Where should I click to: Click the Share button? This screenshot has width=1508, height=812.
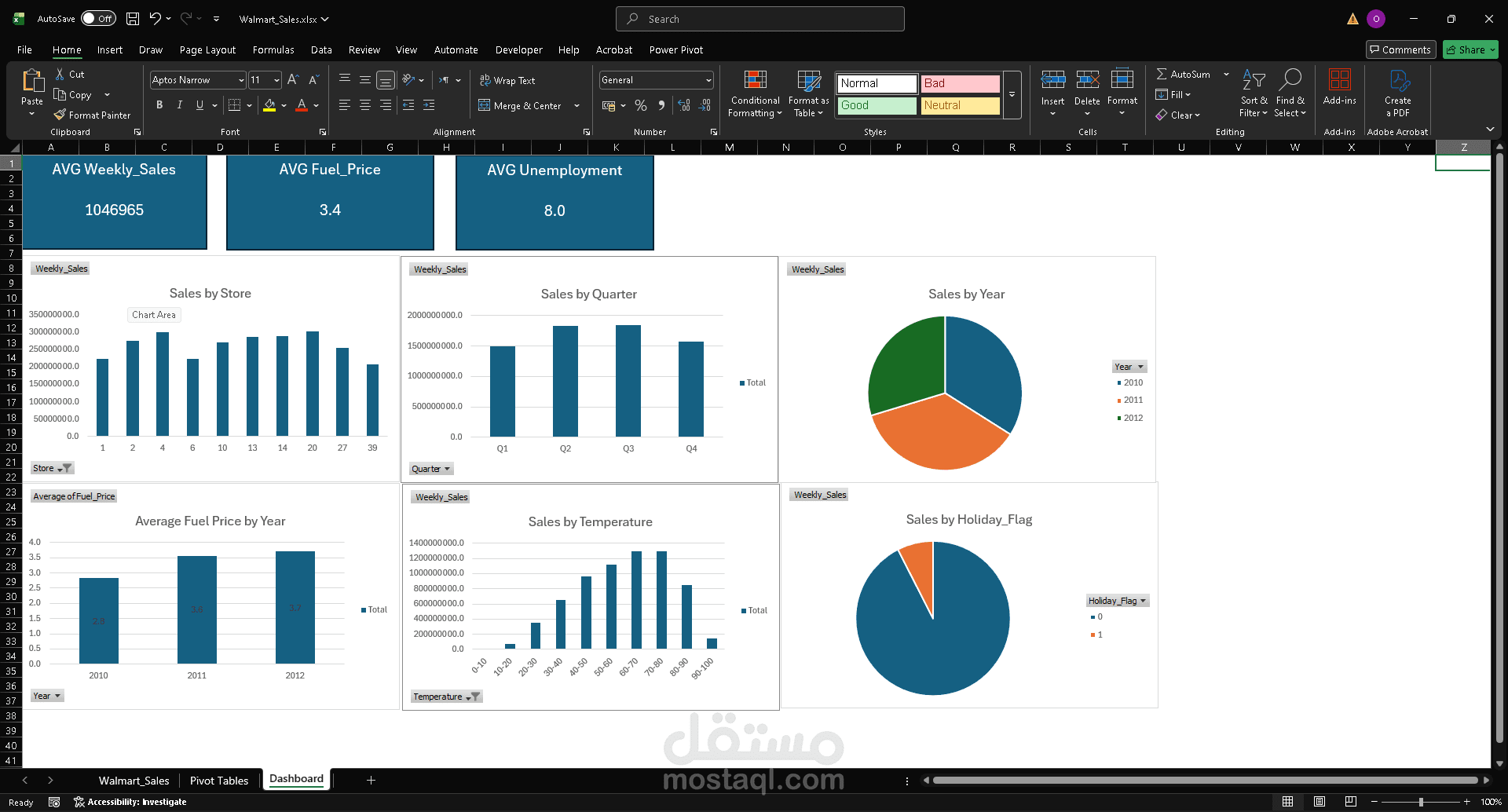coord(1470,49)
